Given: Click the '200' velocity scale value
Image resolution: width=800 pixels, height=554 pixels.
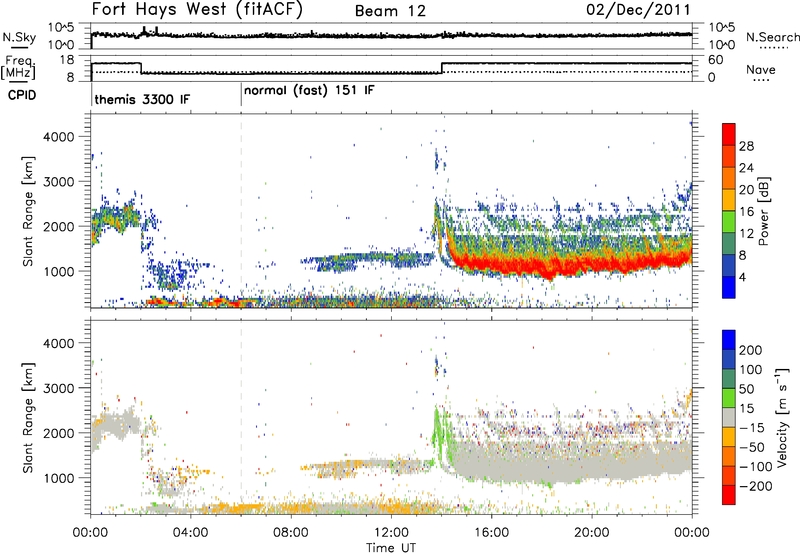Looking at the screenshot, I should pyautogui.click(x=751, y=350).
